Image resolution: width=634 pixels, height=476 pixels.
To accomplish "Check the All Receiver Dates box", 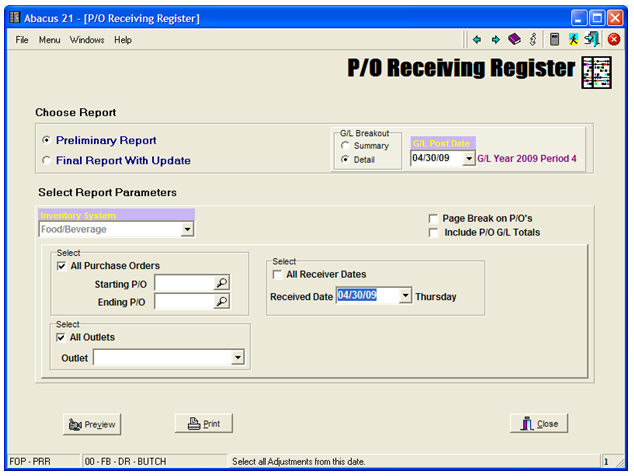I will point(277,274).
